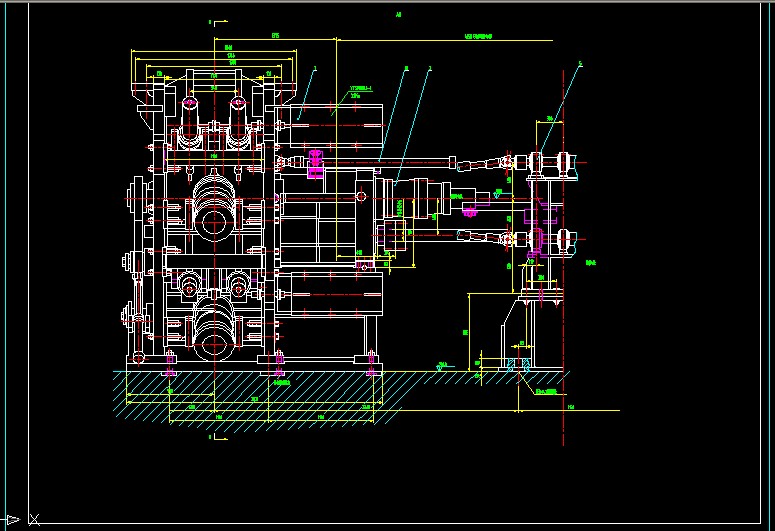Click the UCS axis icon at bottom-left corner
This screenshot has height=531, width=775.
(x=21, y=520)
